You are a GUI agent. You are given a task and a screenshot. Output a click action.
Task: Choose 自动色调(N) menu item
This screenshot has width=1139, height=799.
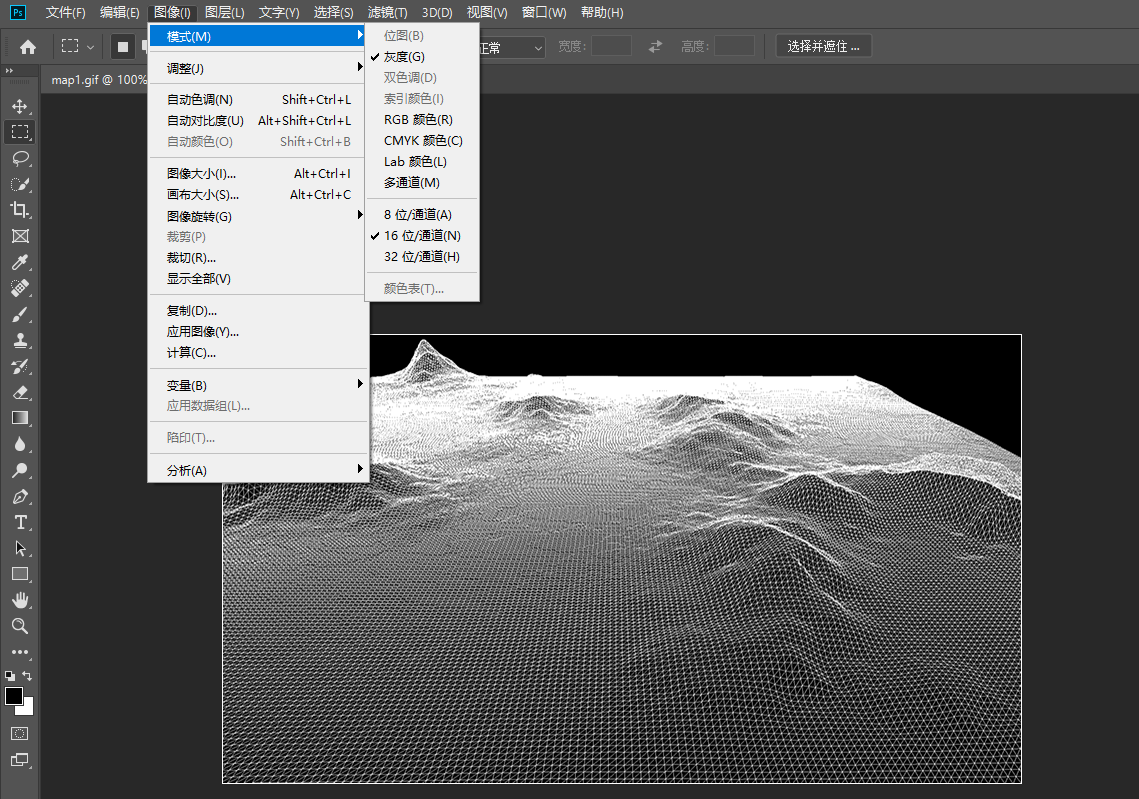pyautogui.click(x=258, y=100)
